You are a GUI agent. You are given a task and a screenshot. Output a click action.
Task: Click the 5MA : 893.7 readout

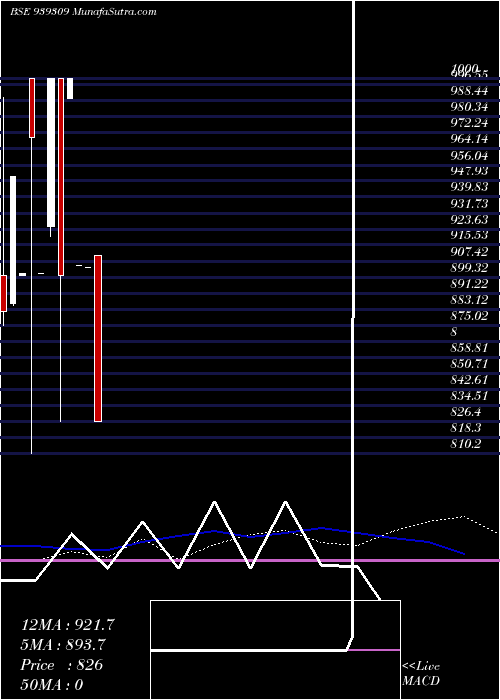64,645
